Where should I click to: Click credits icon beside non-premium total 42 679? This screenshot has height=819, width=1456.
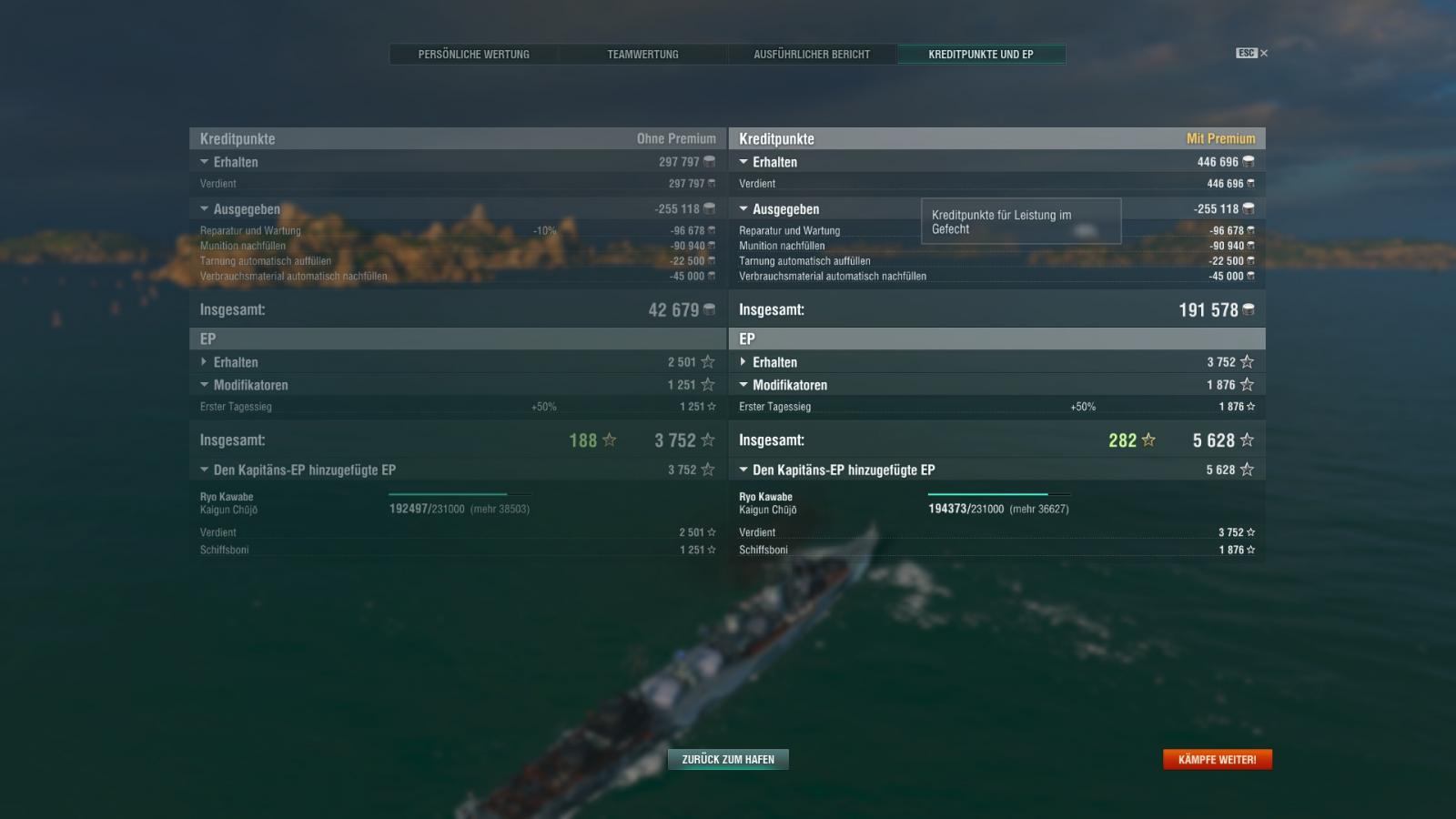pyautogui.click(x=709, y=310)
